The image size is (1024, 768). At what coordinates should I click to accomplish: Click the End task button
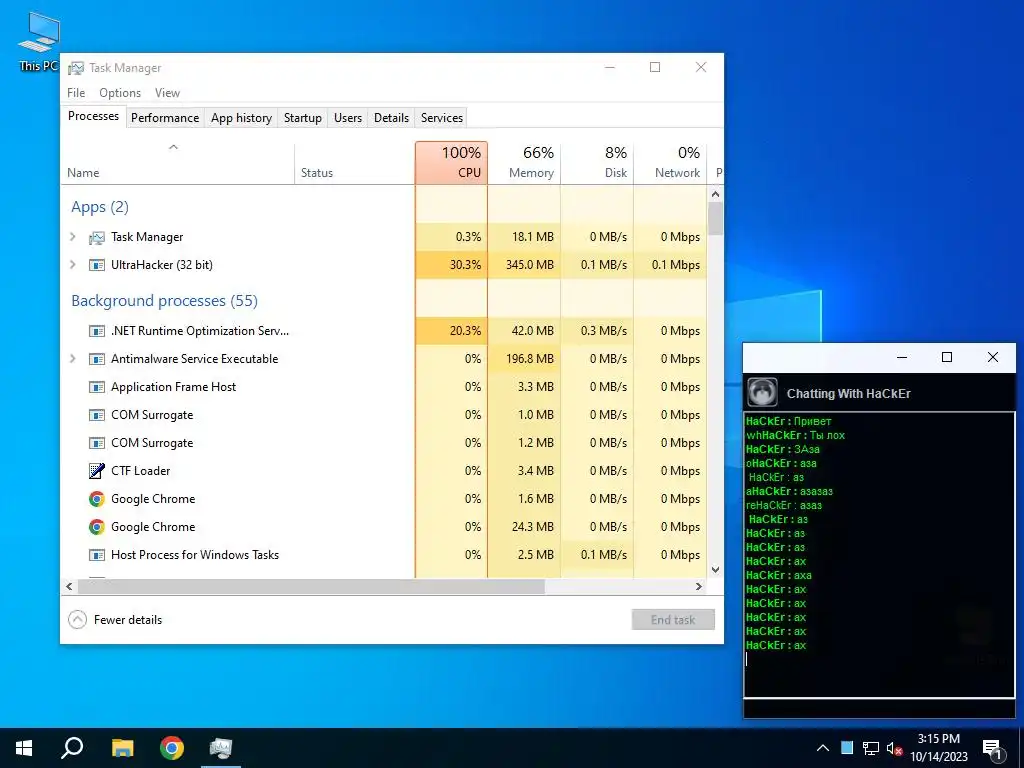673,620
